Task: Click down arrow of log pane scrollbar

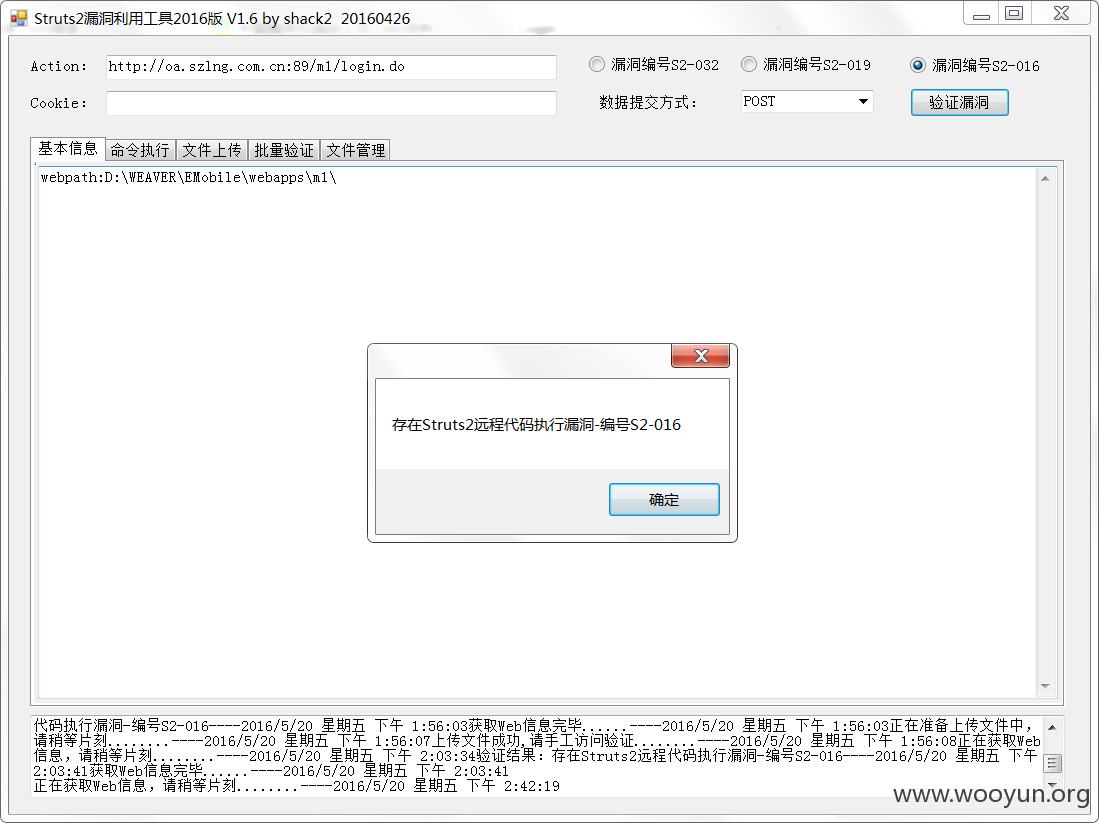Action: click(1052, 785)
